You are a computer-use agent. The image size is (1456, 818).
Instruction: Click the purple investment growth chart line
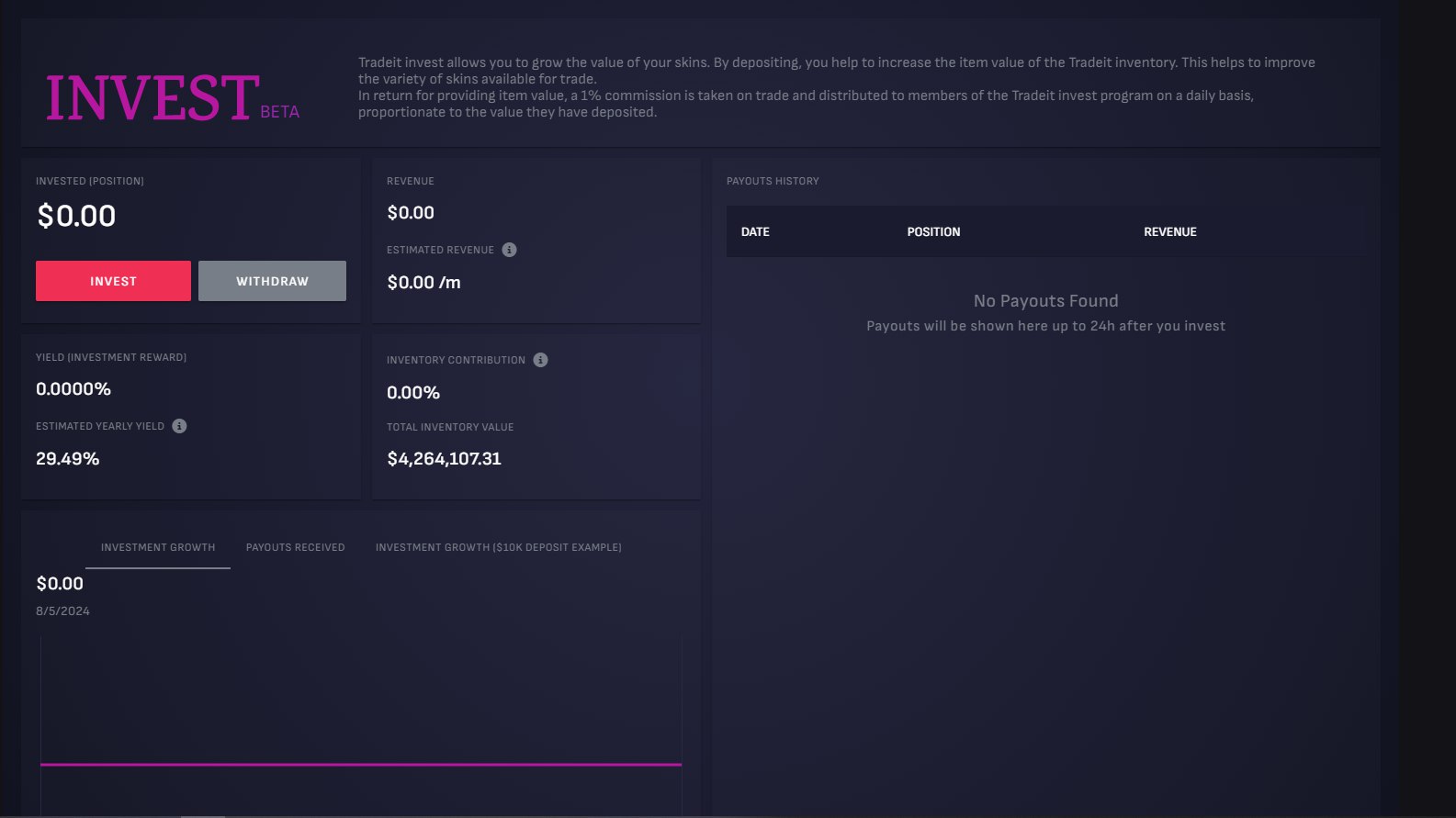coord(361,764)
